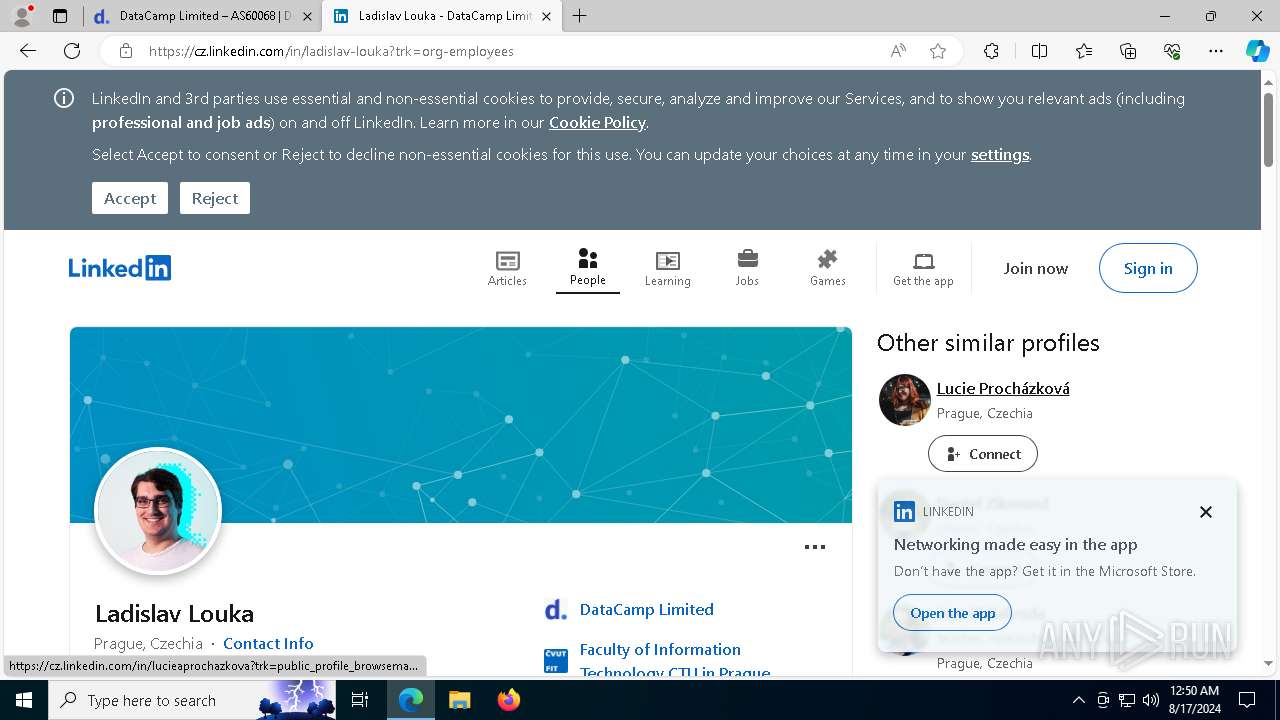Add this page to favorites
Viewport: 1280px width, 720px height.
938,51
